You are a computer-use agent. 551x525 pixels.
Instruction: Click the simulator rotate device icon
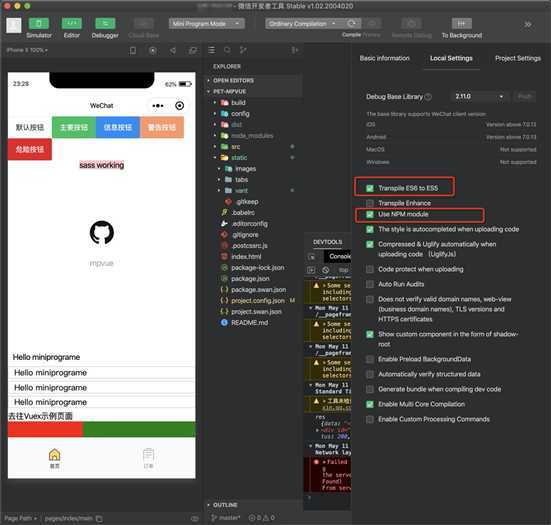[133, 51]
